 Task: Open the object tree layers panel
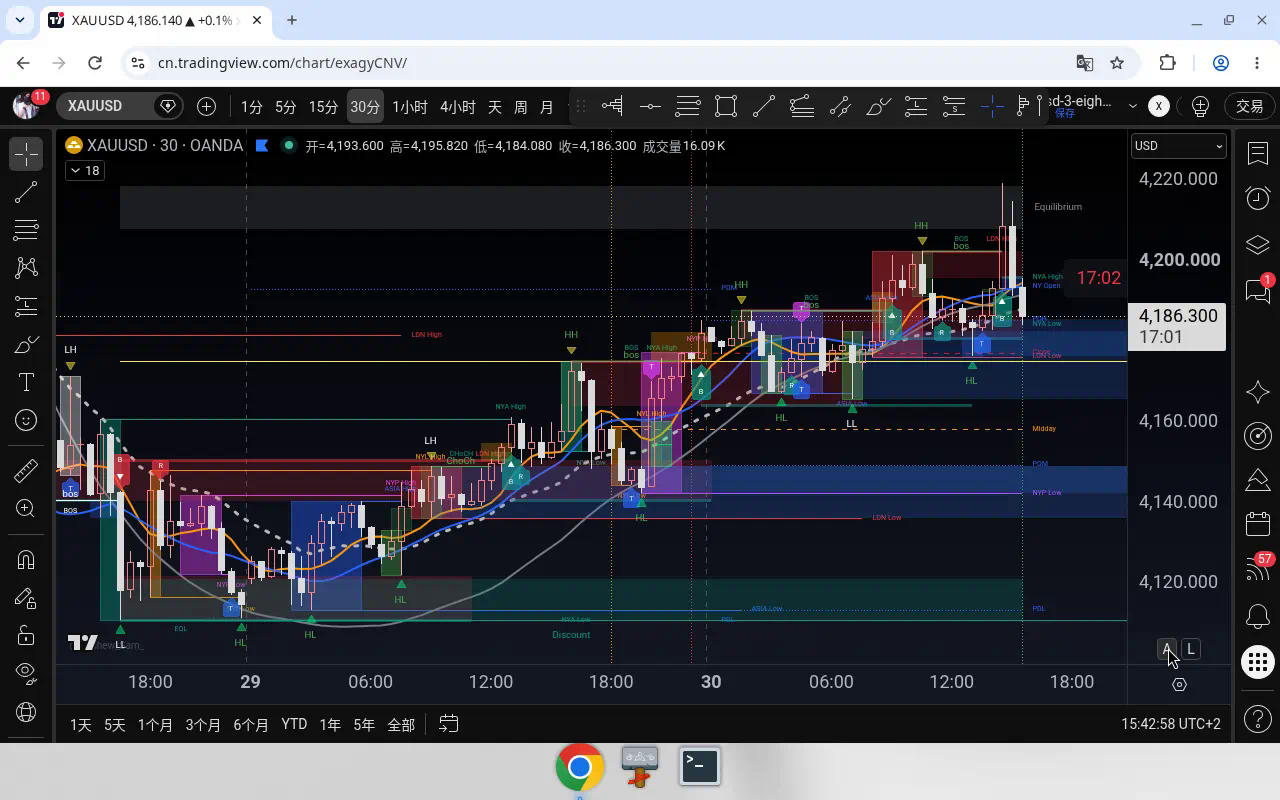1258,244
